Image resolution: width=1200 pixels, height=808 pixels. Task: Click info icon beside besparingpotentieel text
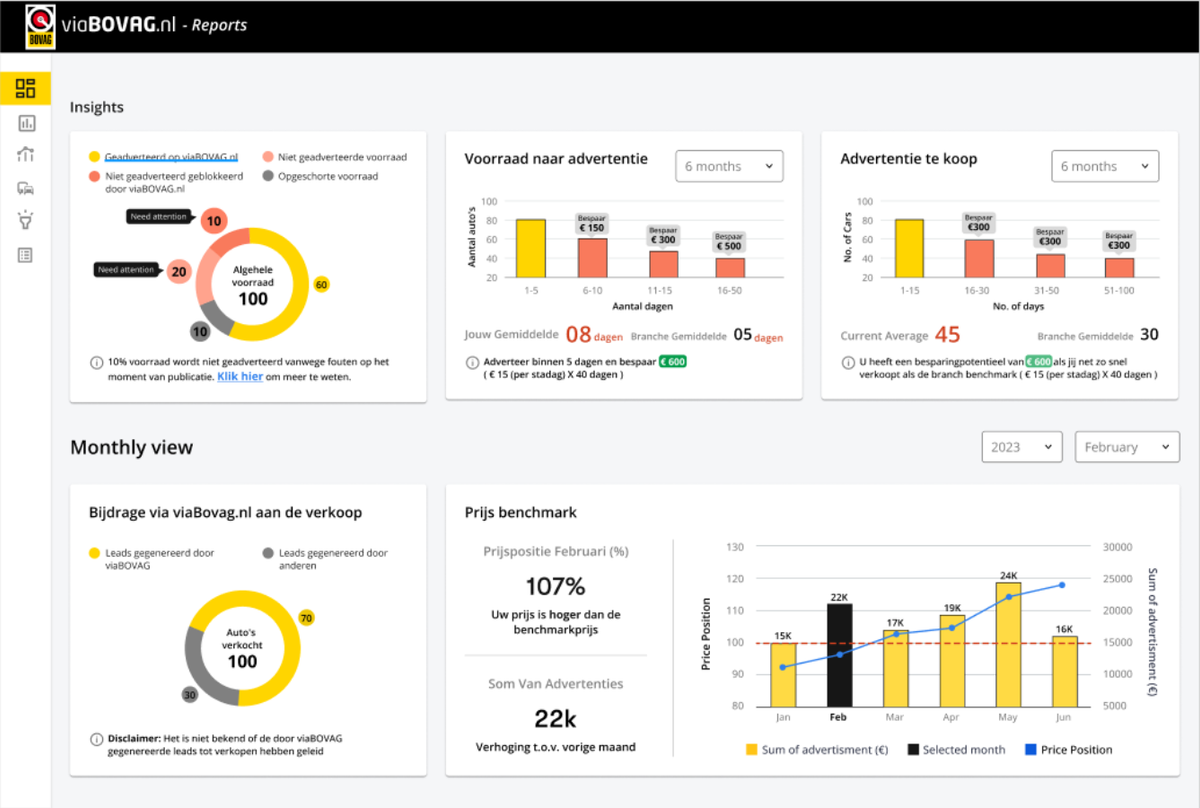tap(848, 362)
